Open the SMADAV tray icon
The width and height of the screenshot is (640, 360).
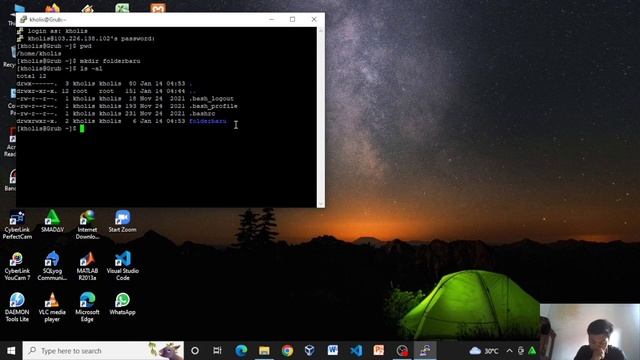532,351
